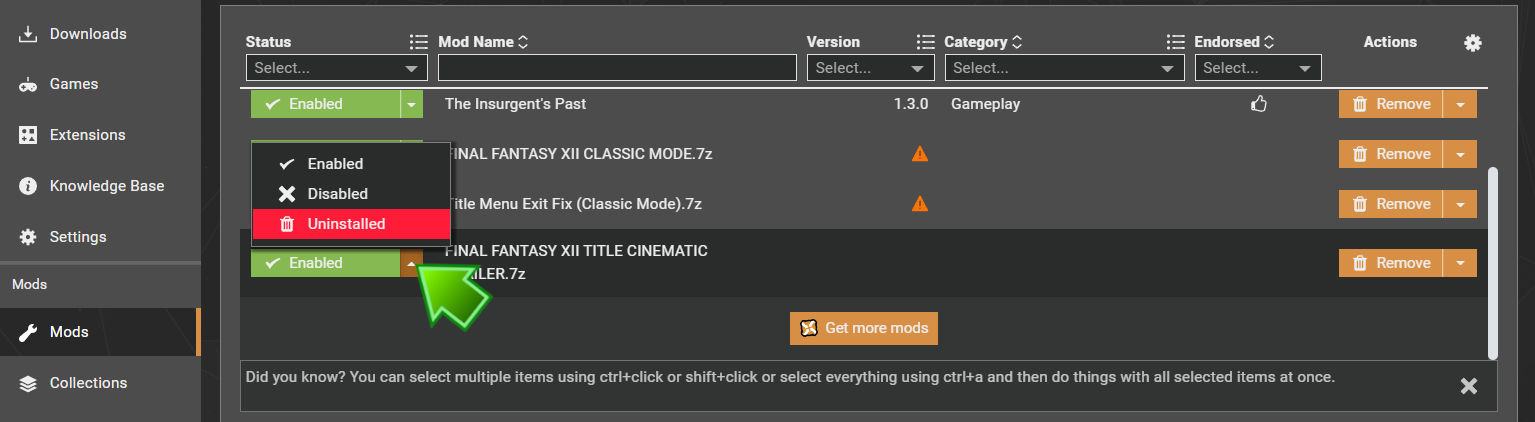Choose Uninstalled from the status menu
Image resolution: width=1535 pixels, height=422 pixels.
coord(344,224)
